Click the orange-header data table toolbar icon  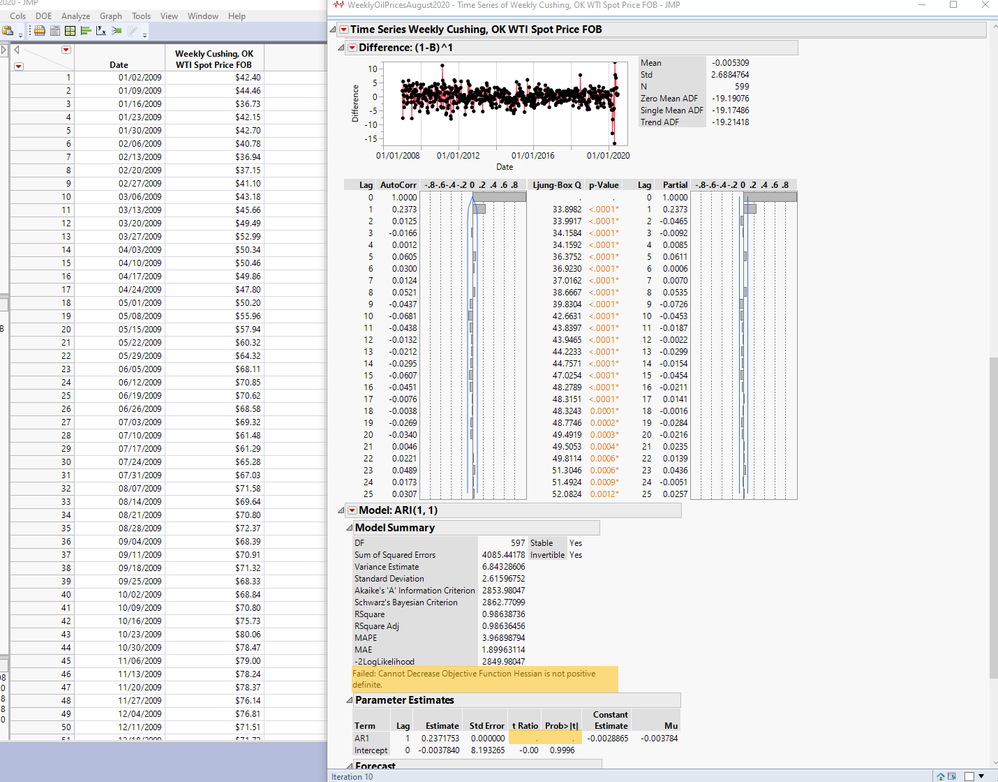pyautogui.click(x=40, y=32)
